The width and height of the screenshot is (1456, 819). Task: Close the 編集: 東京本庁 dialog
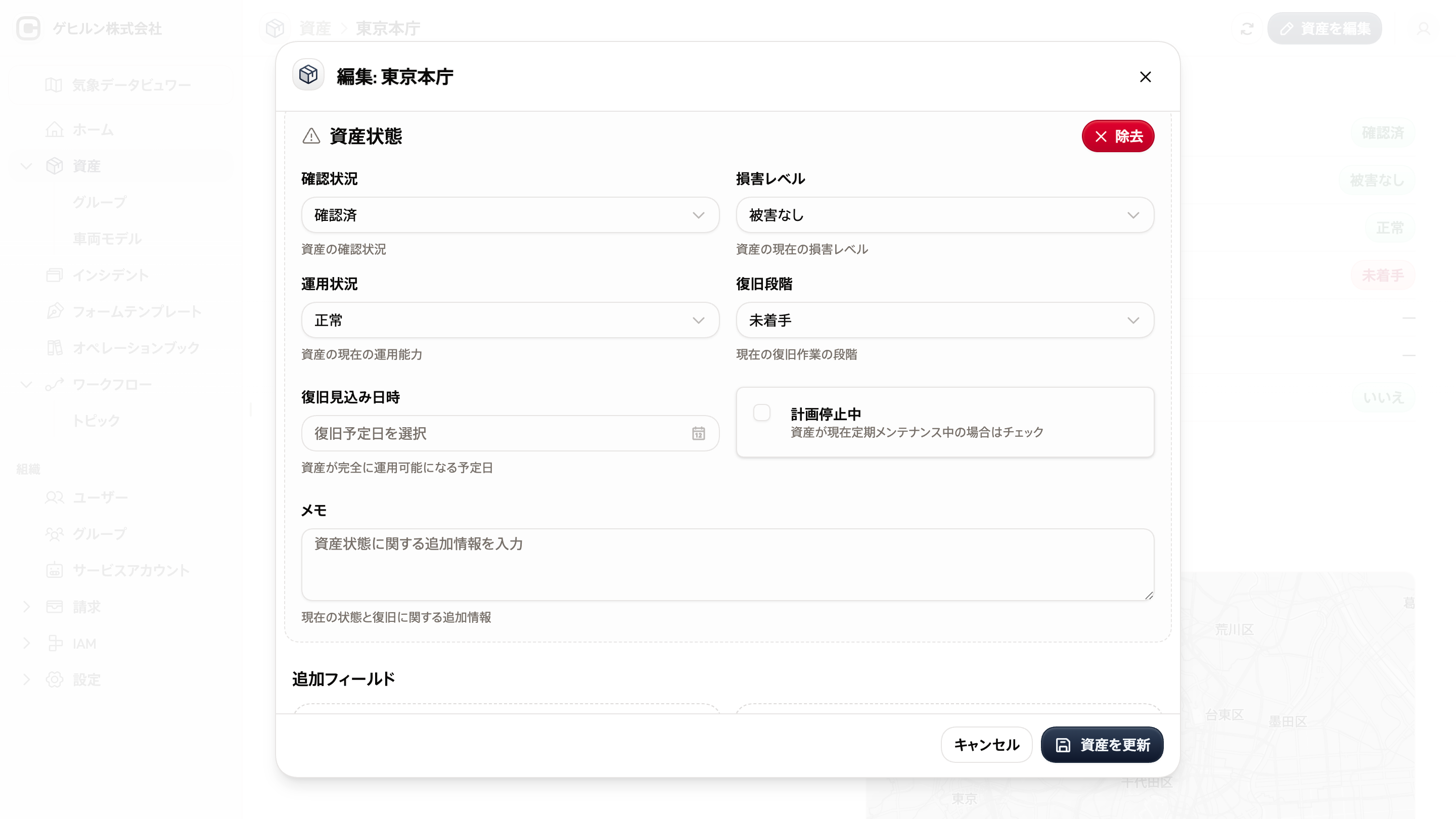[1145, 77]
